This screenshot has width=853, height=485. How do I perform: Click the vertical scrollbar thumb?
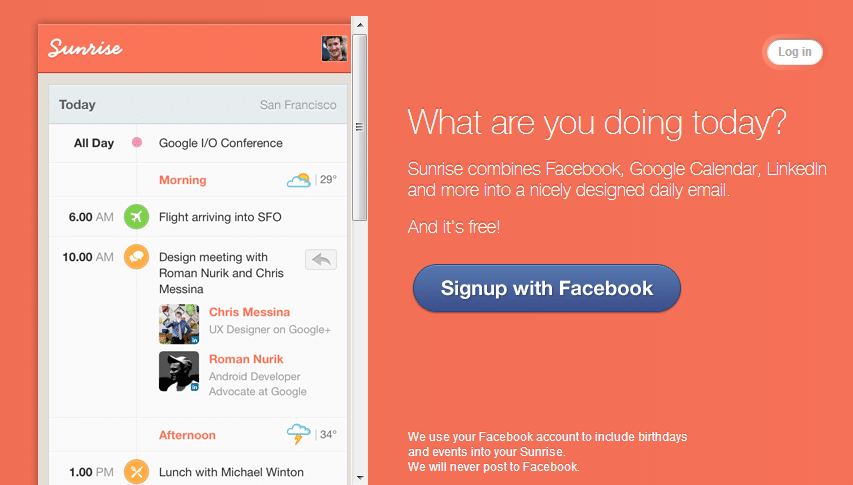pos(360,127)
